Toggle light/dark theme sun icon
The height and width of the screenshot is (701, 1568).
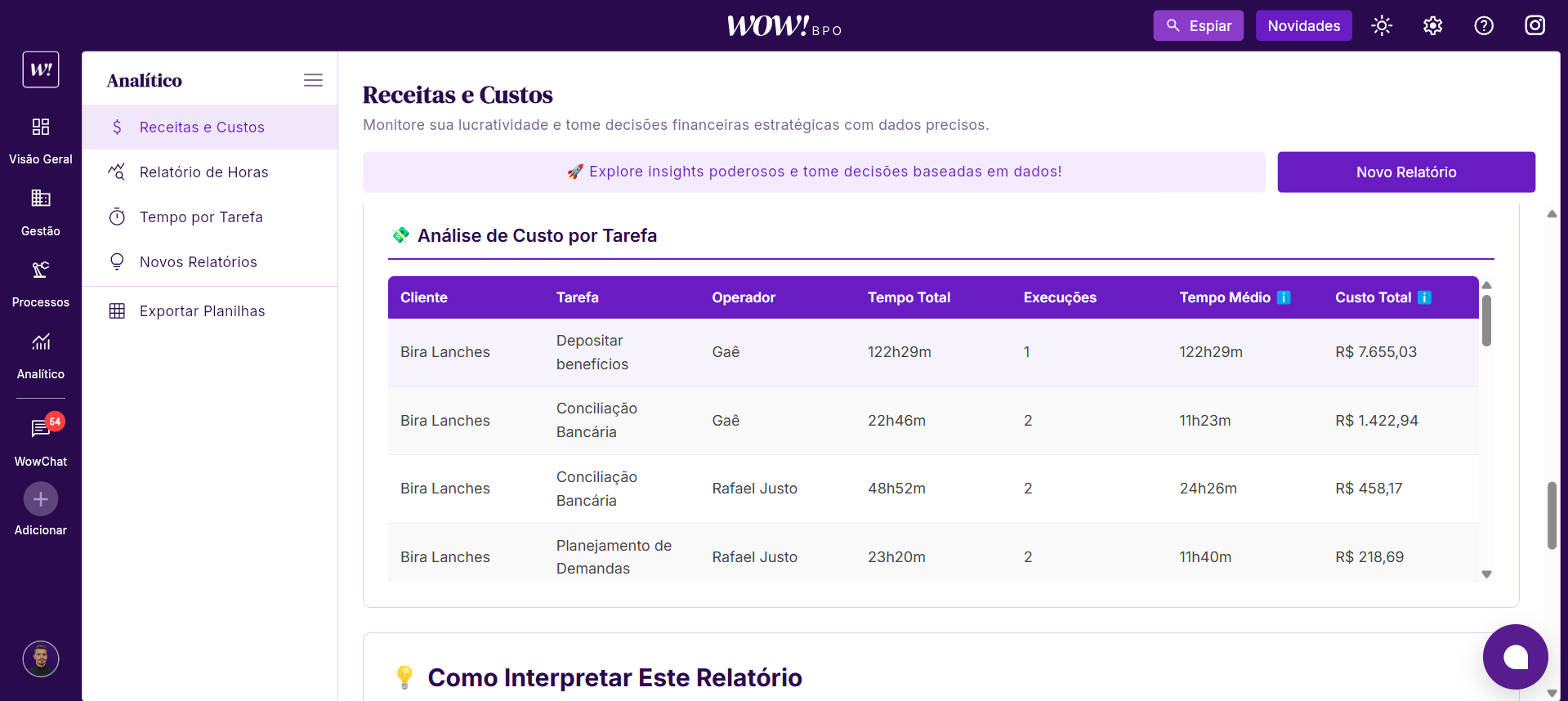(1382, 26)
